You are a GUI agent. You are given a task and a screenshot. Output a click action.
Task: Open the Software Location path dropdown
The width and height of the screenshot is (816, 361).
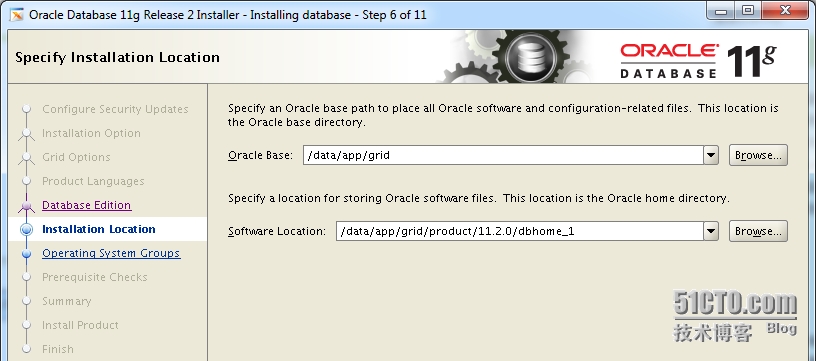tap(710, 231)
